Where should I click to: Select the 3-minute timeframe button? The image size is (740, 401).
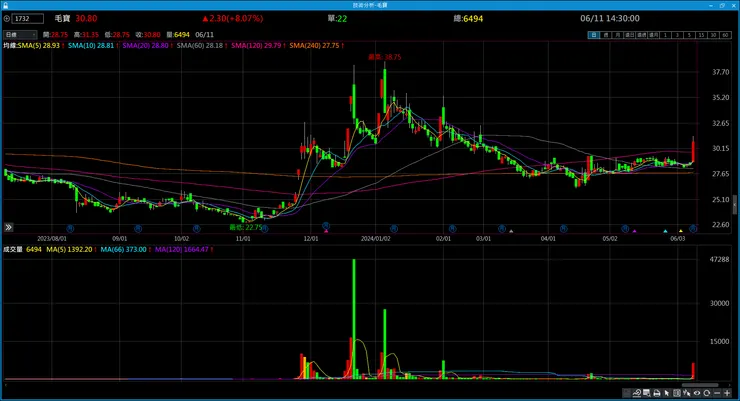click(x=677, y=35)
